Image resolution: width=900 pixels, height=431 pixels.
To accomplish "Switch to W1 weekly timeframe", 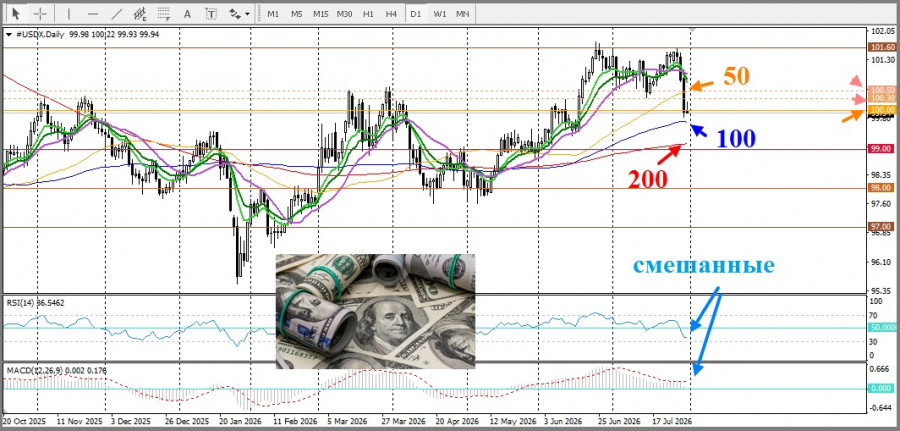I will tap(440, 14).
